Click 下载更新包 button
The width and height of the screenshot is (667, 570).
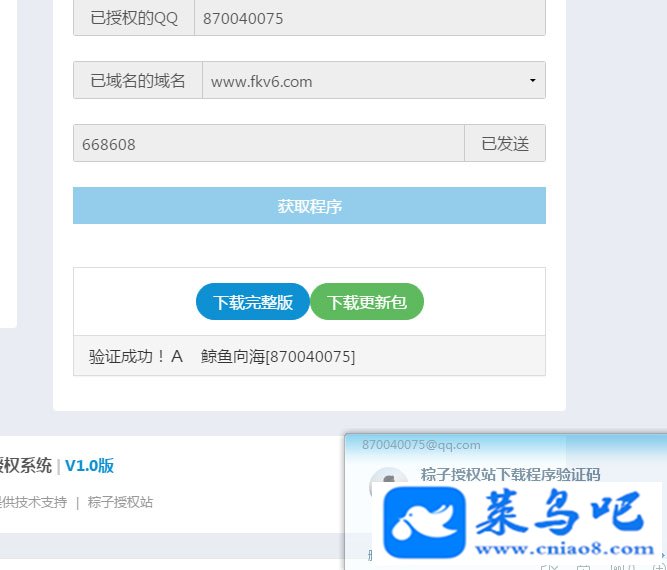pos(367,302)
